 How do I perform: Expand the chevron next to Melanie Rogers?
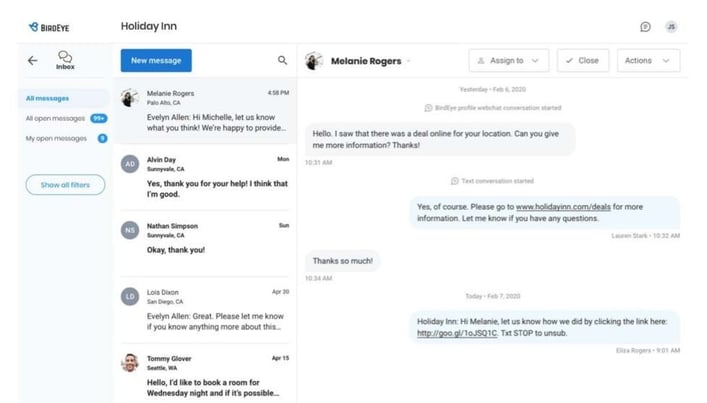click(x=409, y=61)
